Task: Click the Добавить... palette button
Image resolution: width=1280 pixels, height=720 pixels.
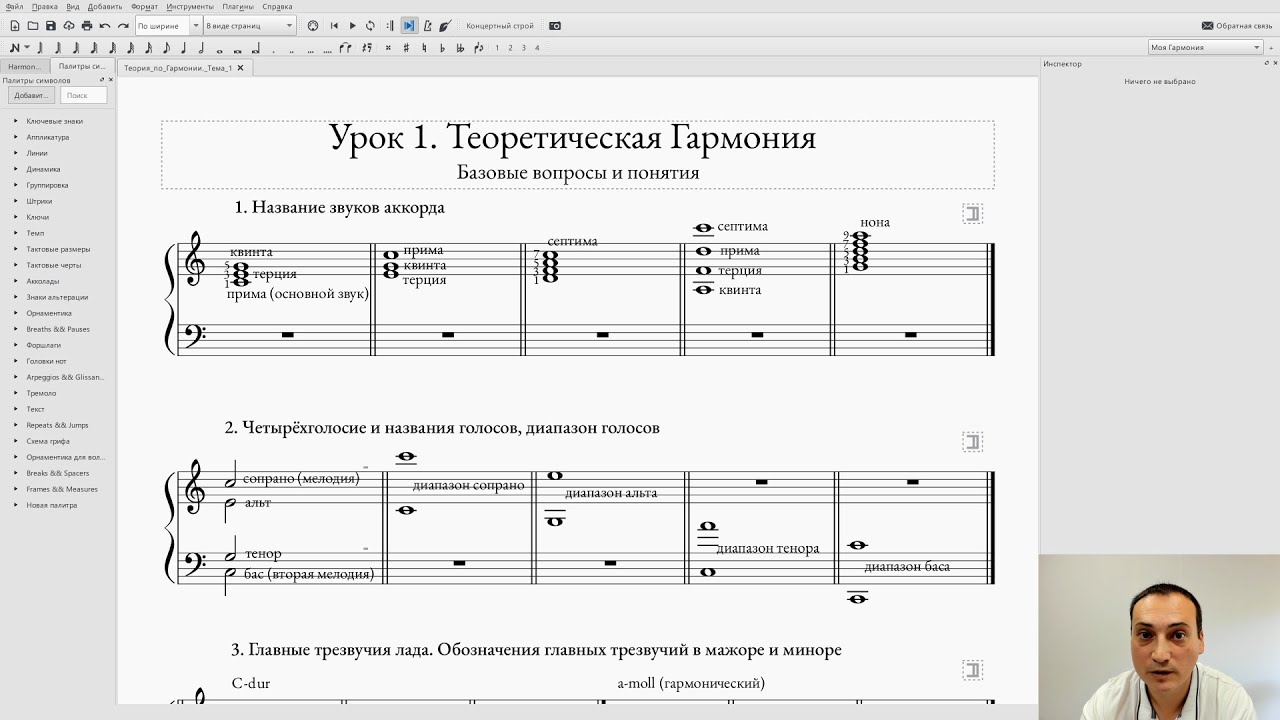Action: click(30, 95)
